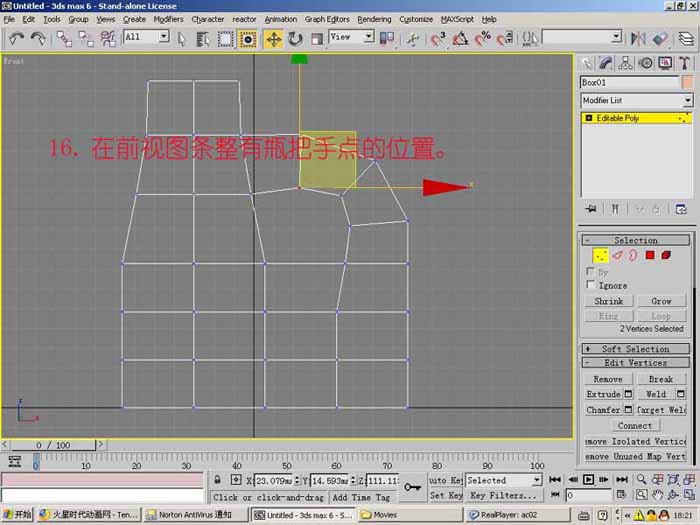Screen dimensions: 700x525
Task: Click the X coordinate input field
Action: click(x=274, y=480)
